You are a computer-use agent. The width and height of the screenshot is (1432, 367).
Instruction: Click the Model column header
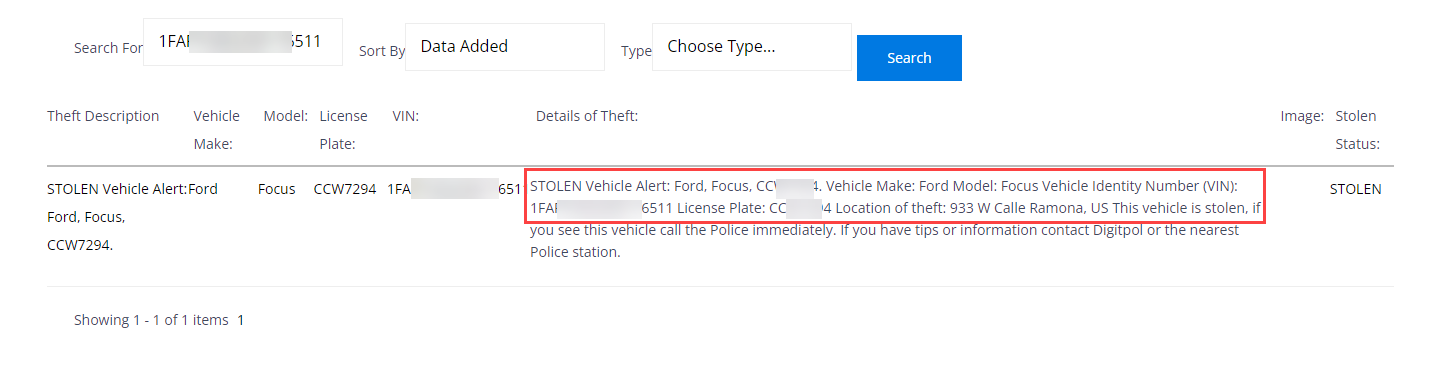(x=286, y=116)
